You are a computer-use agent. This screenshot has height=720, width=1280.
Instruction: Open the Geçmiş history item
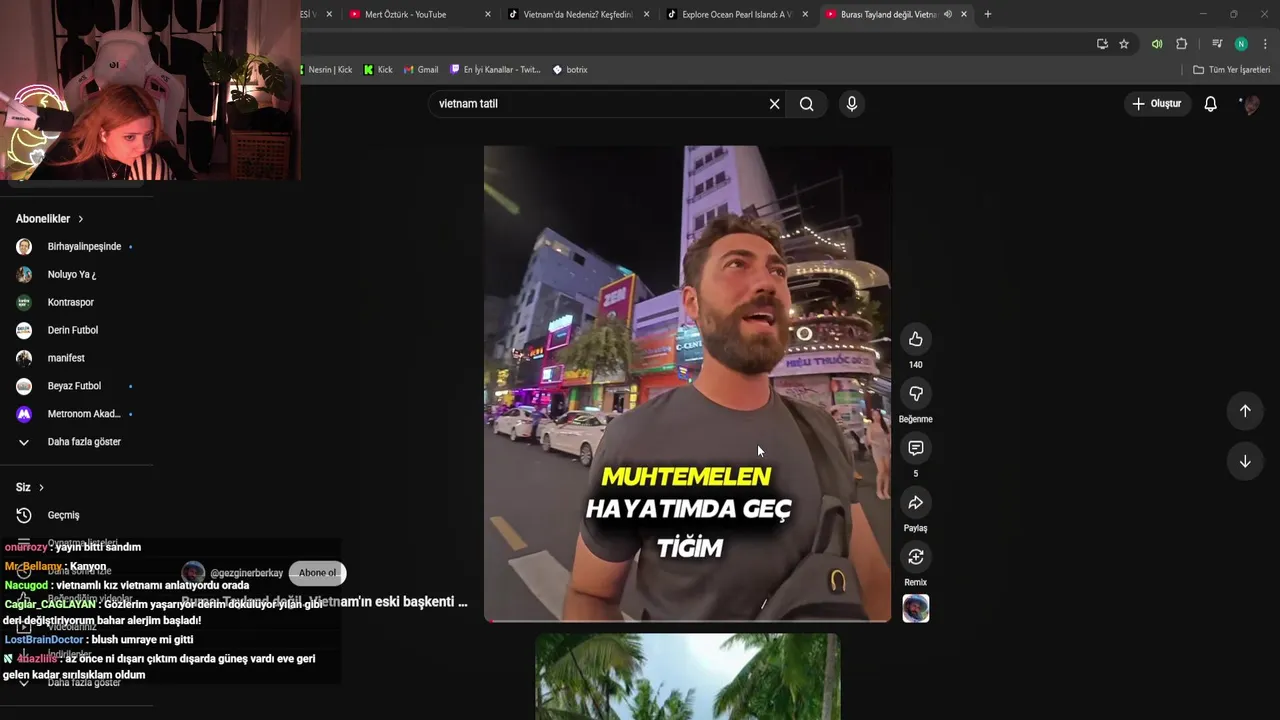[x=63, y=515]
